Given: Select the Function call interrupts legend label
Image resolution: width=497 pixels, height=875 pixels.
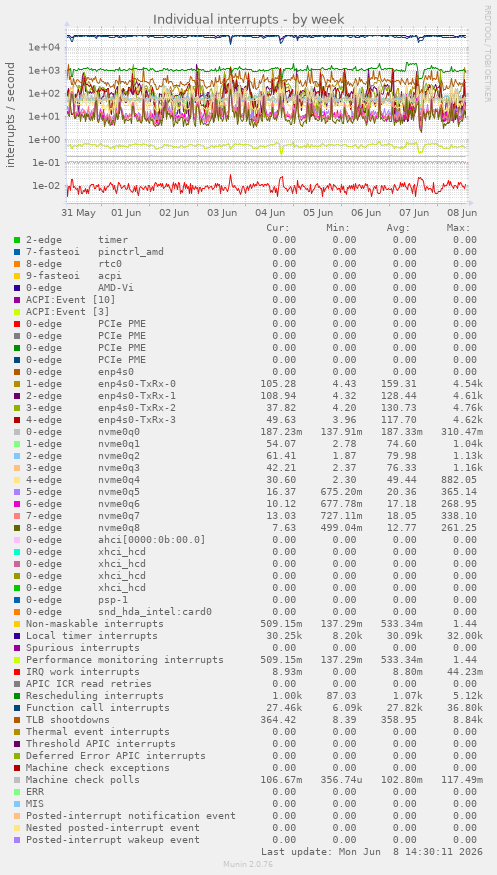Looking at the screenshot, I should [x=98, y=708].
